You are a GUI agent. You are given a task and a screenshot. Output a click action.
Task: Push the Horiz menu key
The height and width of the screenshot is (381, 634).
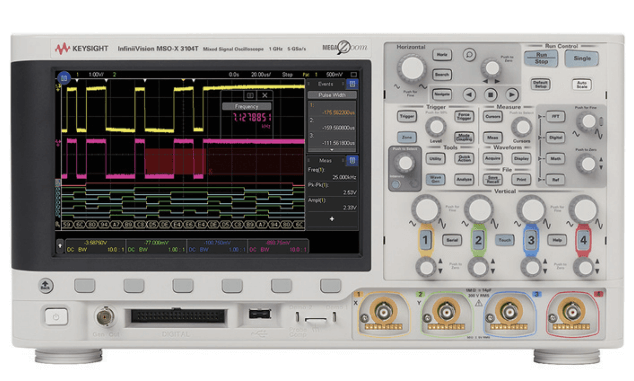coord(442,55)
